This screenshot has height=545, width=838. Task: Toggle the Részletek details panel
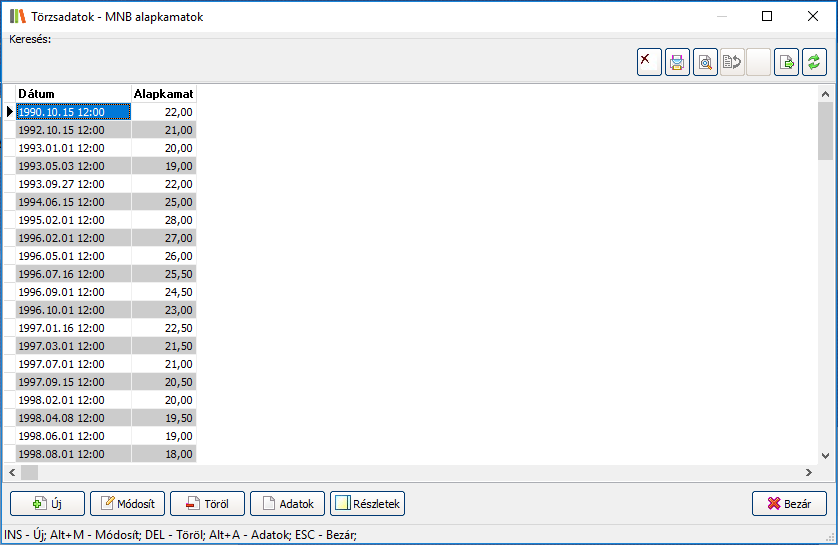(x=367, y=504)
